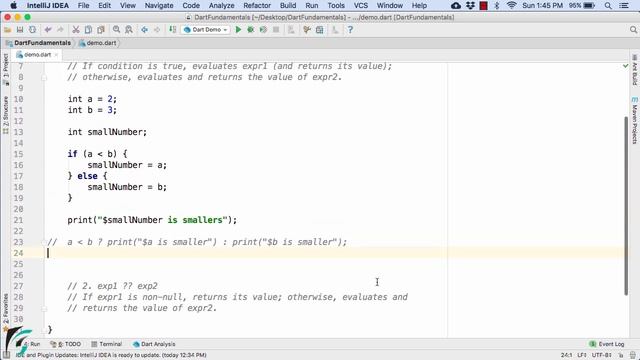Open the Dropbox menu bar icon
Image resolution: width=640 pixels, height=360 pixels.
[x=470, y=6]
